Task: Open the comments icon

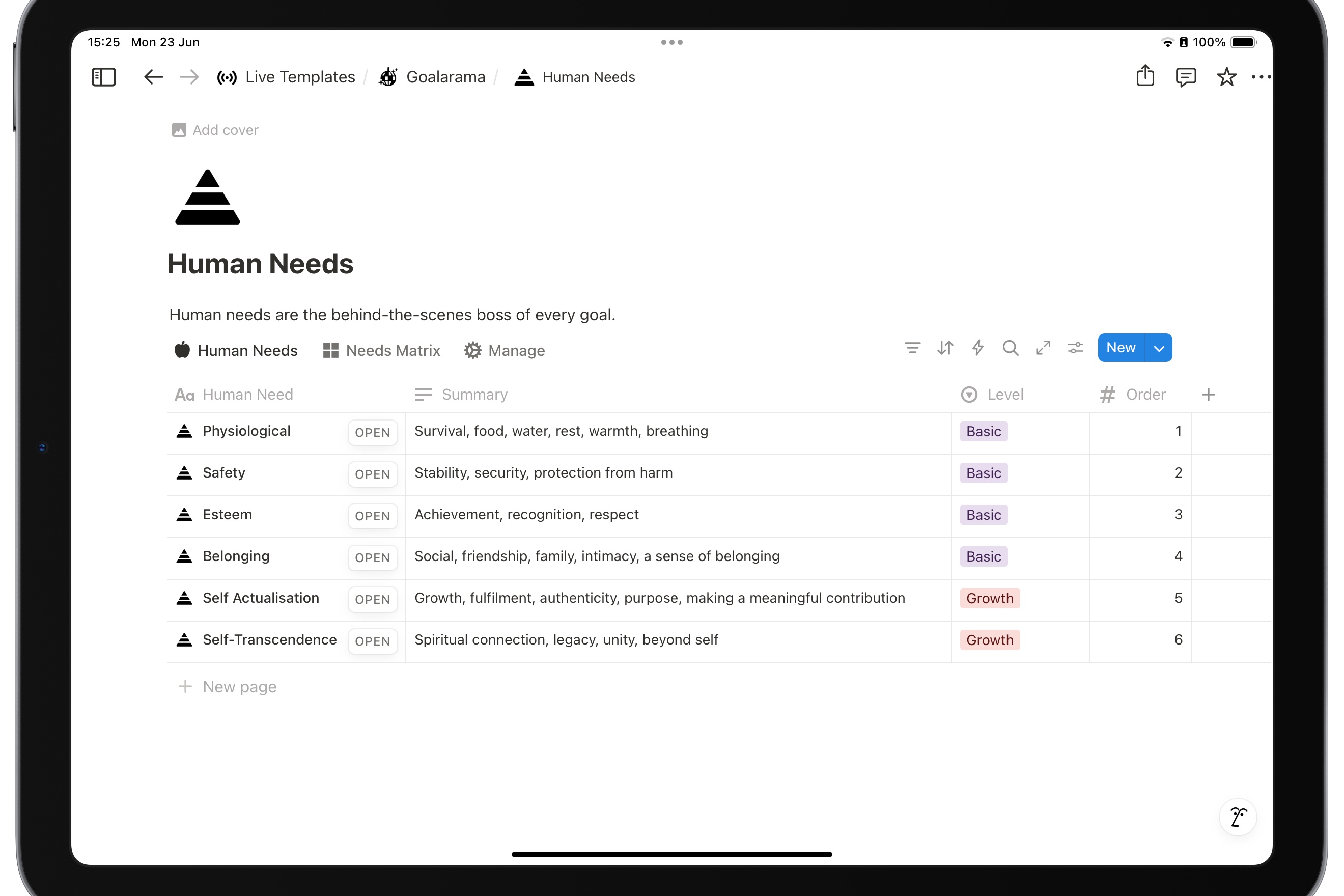Action: point(1186,77)
